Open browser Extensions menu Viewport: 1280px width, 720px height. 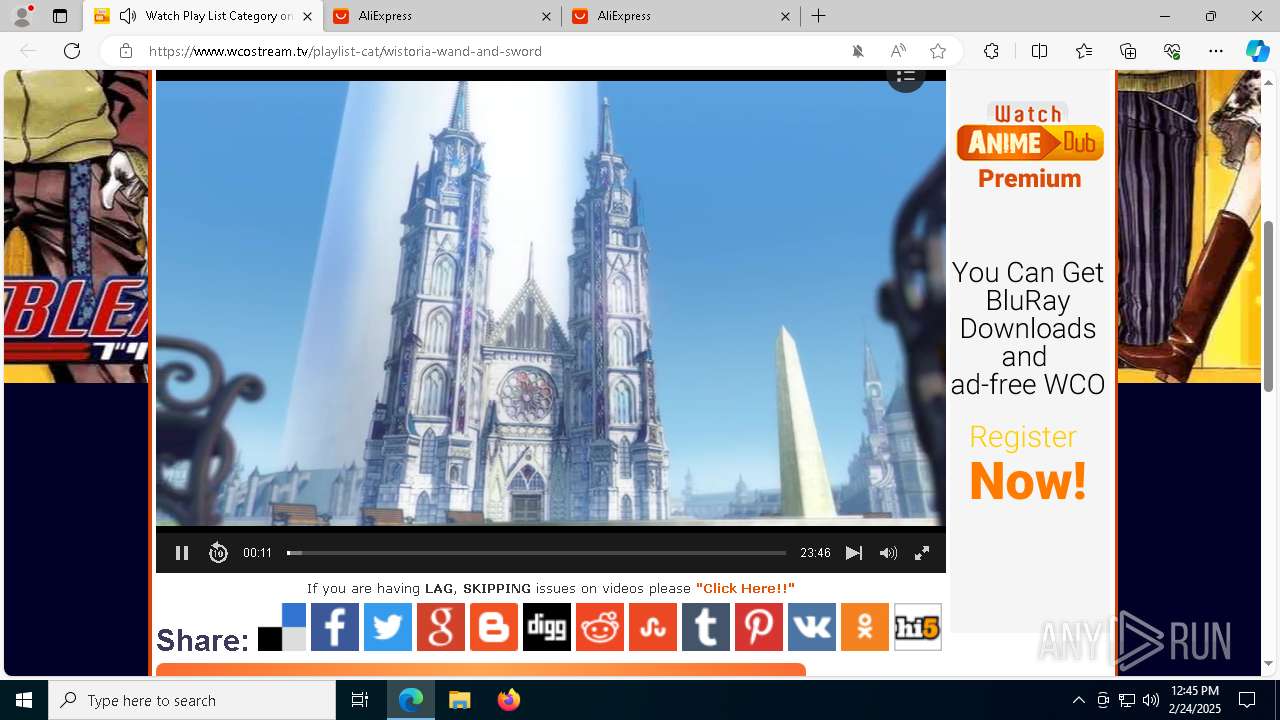pyautogui.click(x=991, y=51)
